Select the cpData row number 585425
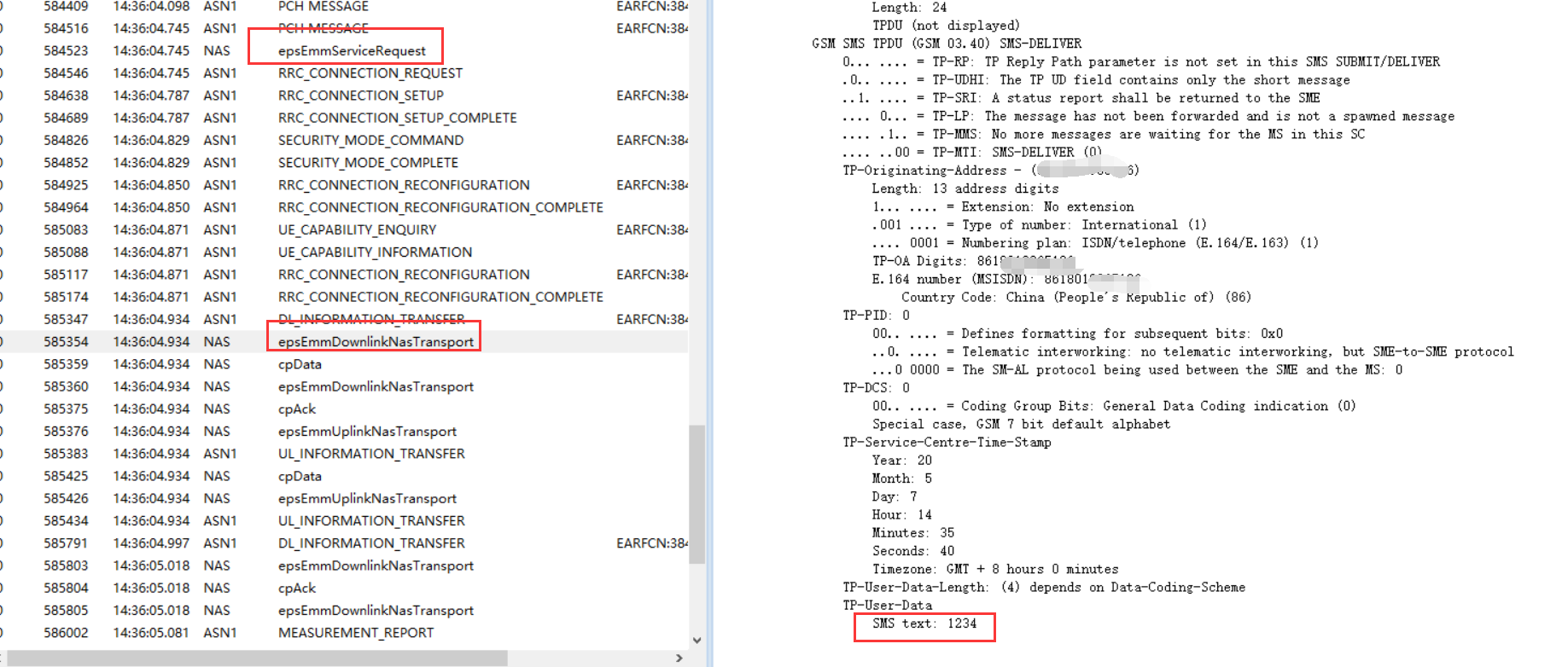This screenshot has height=667, width=1568. click(344, 476)
